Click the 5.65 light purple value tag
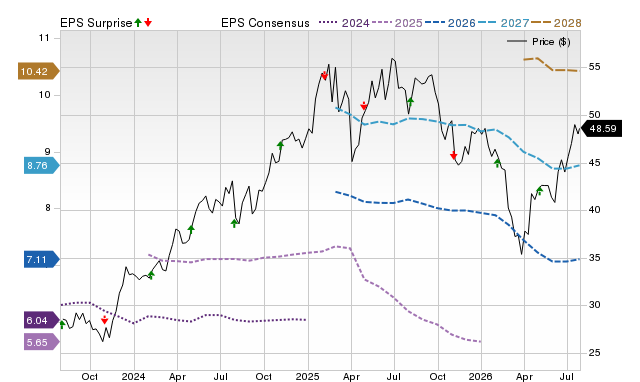Screen dimensions: 640x382 pyautogui.click(x=42, y=342)
